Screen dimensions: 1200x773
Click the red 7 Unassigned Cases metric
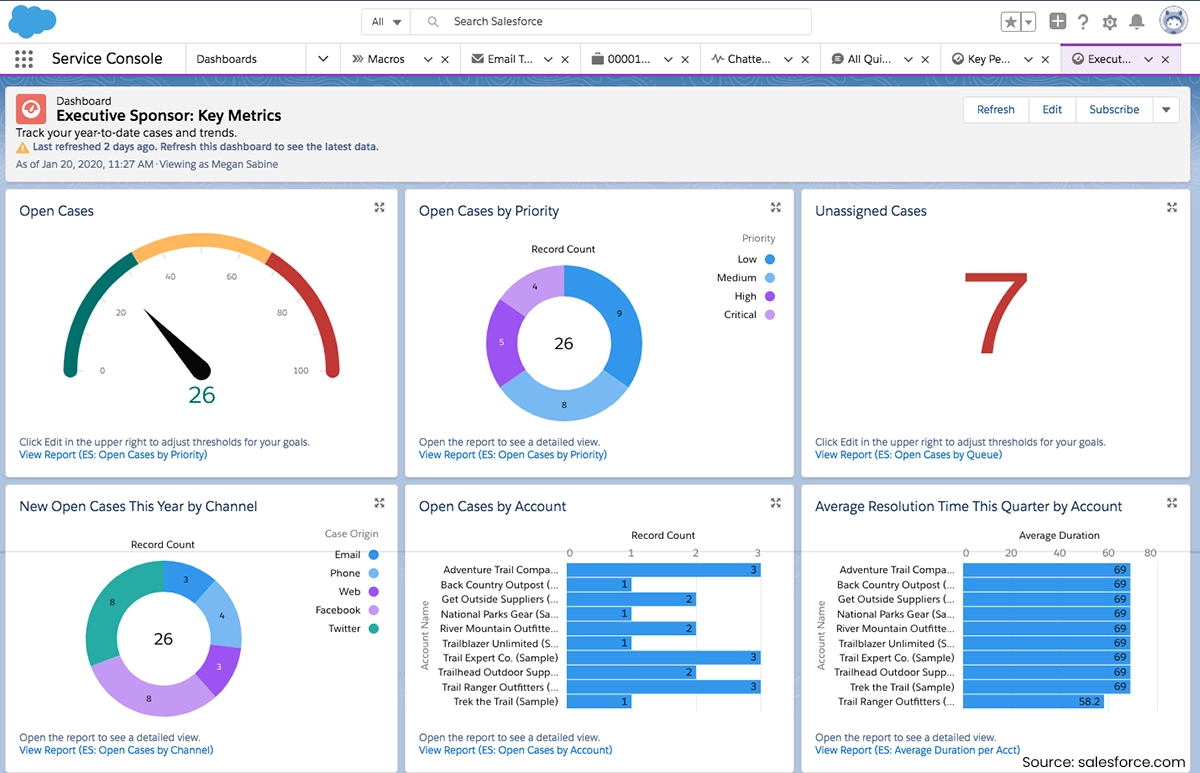(995, 313)
